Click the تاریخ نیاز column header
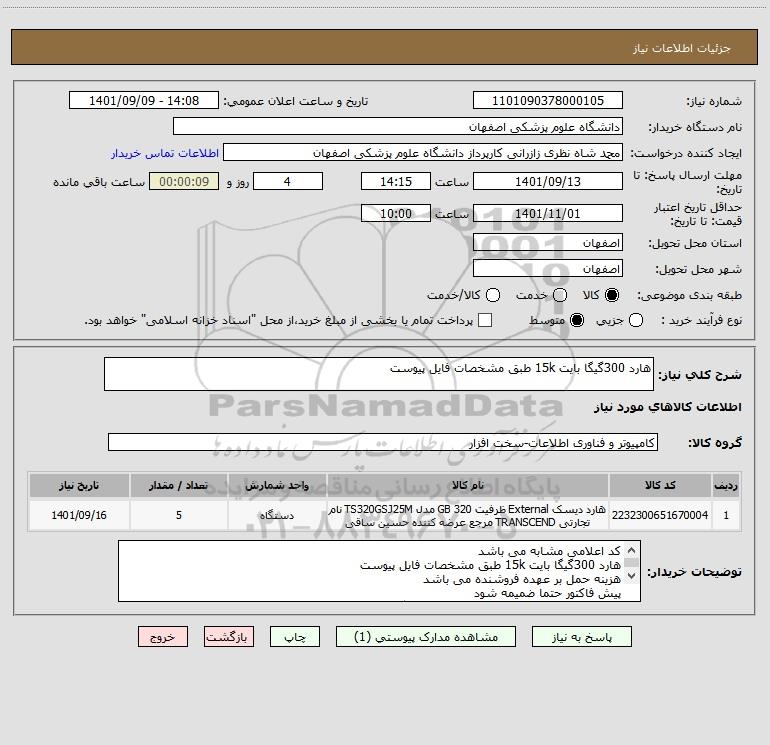Viewport: 770px width, 745px height. (79, 485)
